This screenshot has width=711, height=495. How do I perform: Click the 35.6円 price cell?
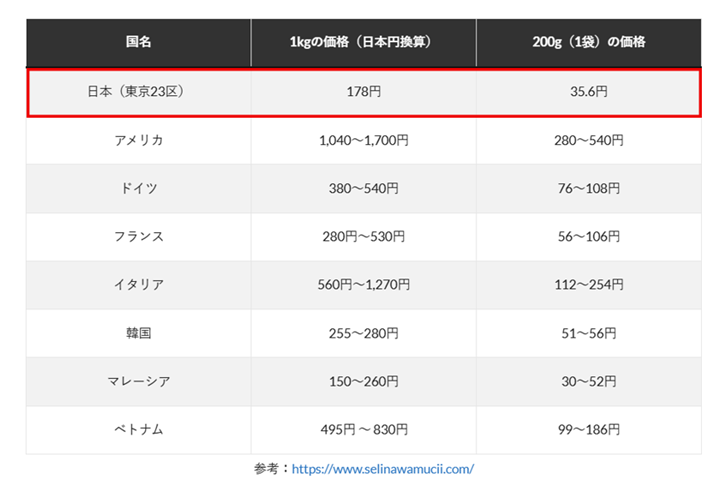click(589, 92)
